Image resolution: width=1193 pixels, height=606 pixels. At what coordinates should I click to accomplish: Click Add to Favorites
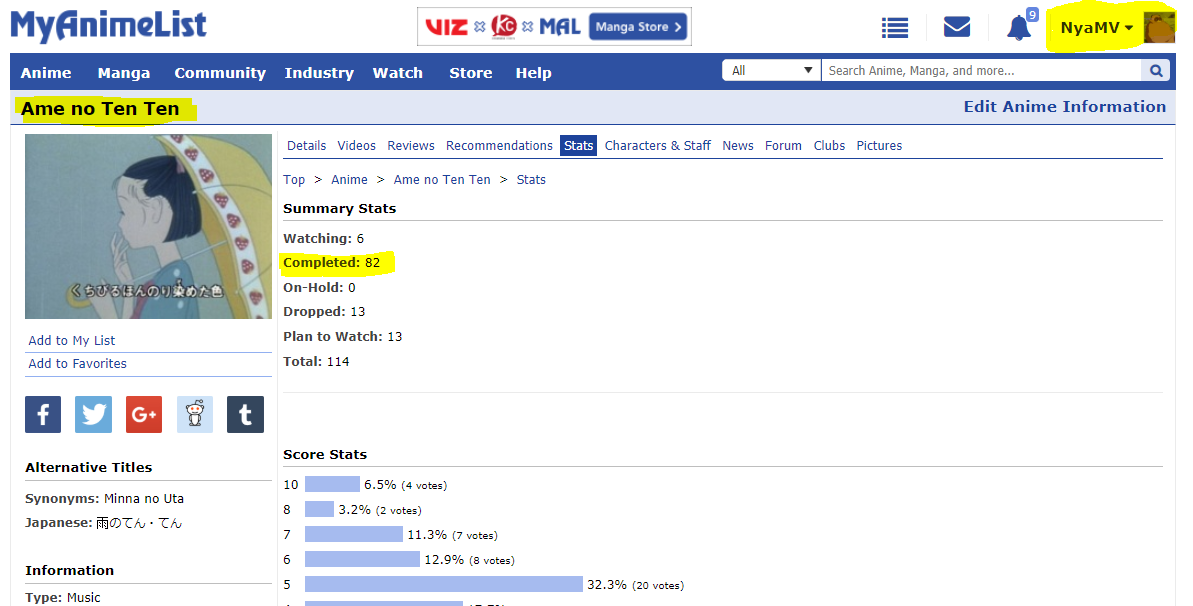point(78,363)
